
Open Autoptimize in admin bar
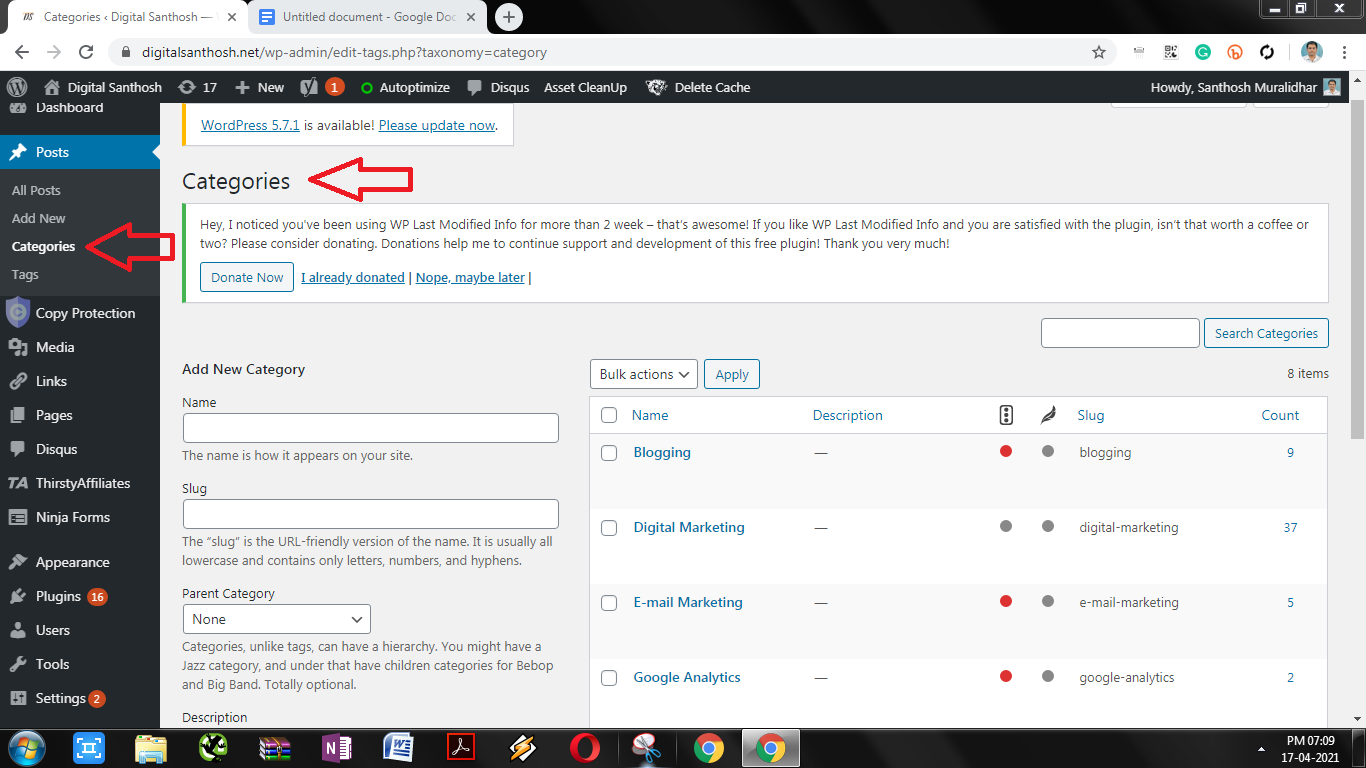404,87
